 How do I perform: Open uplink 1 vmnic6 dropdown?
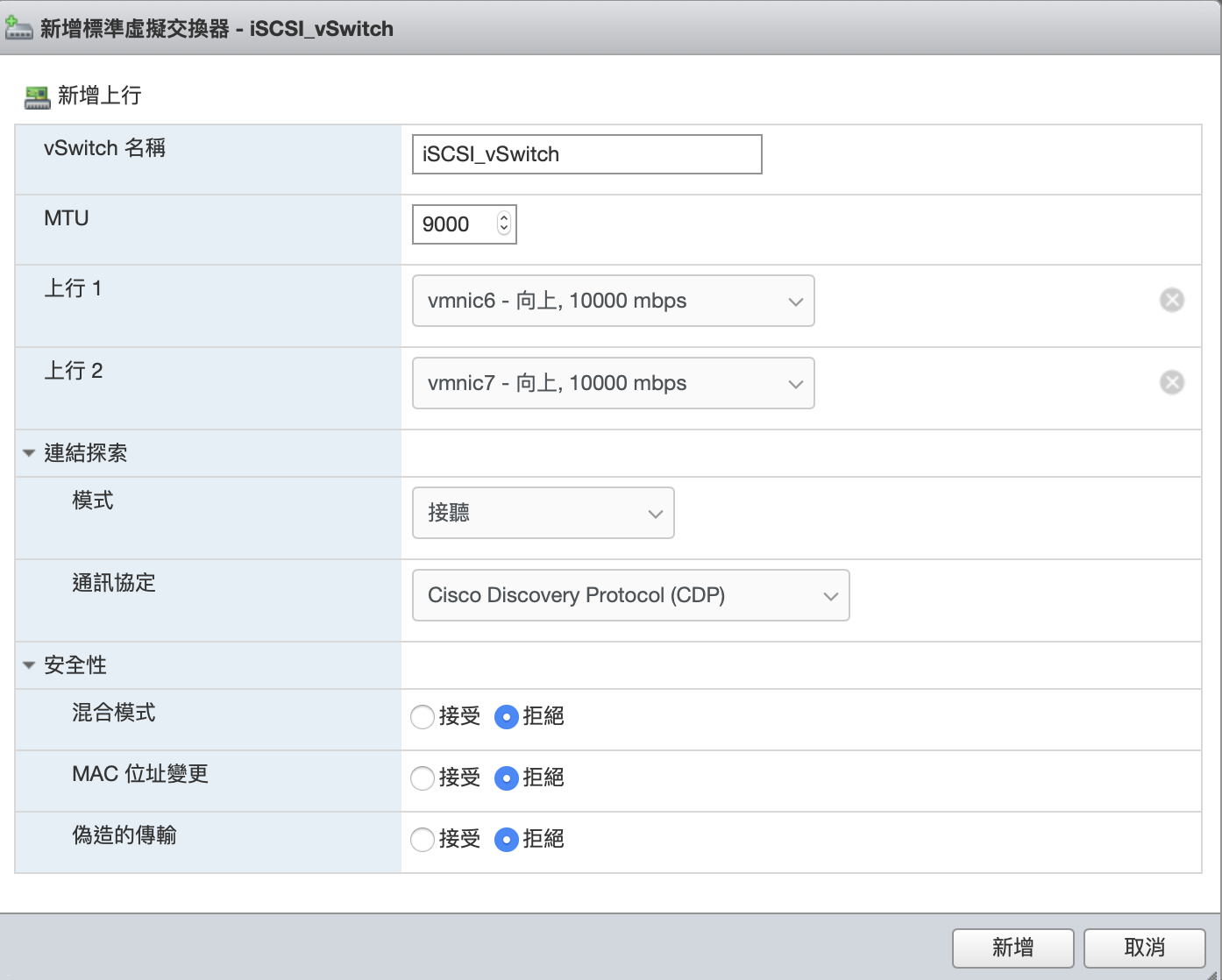coord(613,301)
